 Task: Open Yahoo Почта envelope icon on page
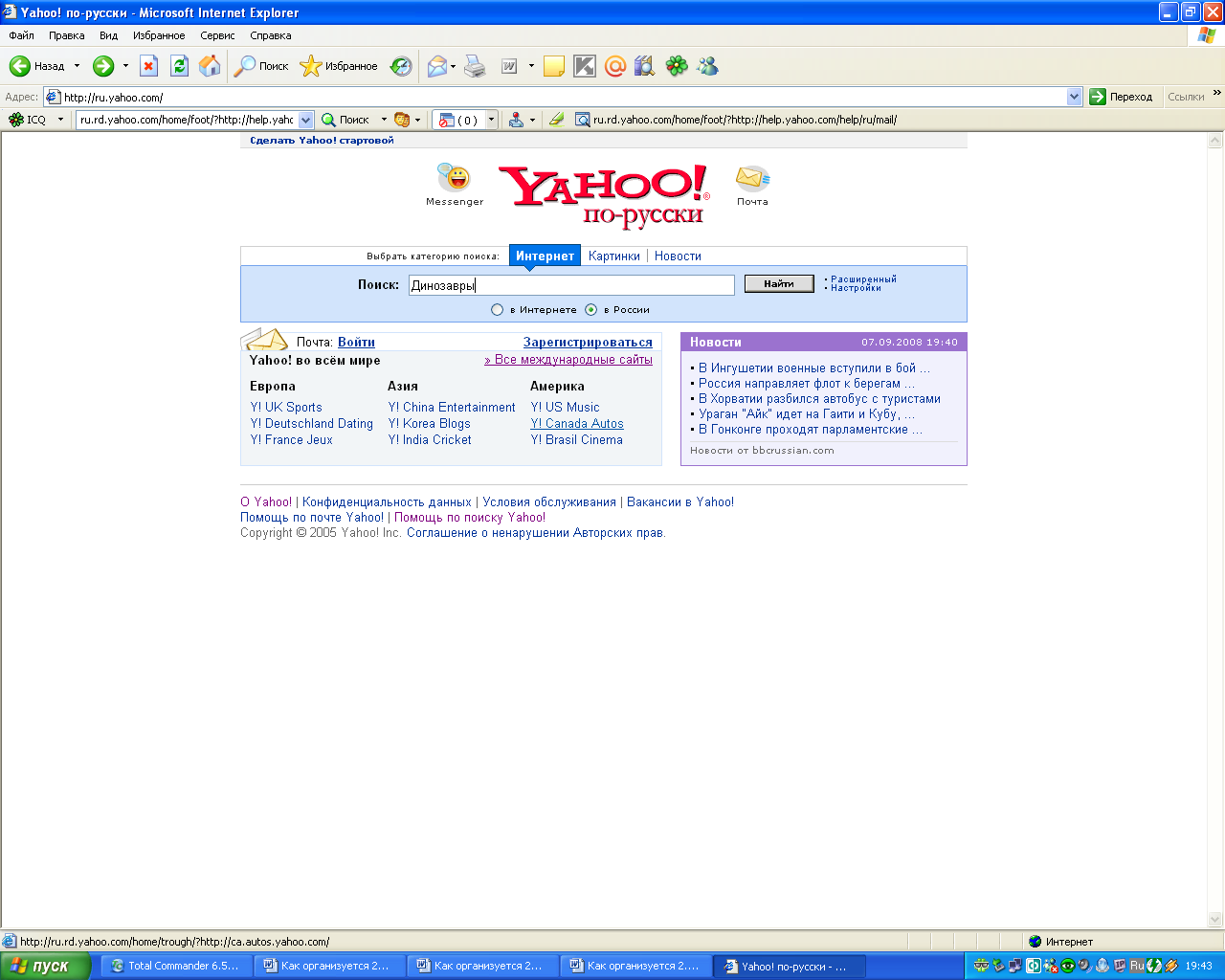752,178
